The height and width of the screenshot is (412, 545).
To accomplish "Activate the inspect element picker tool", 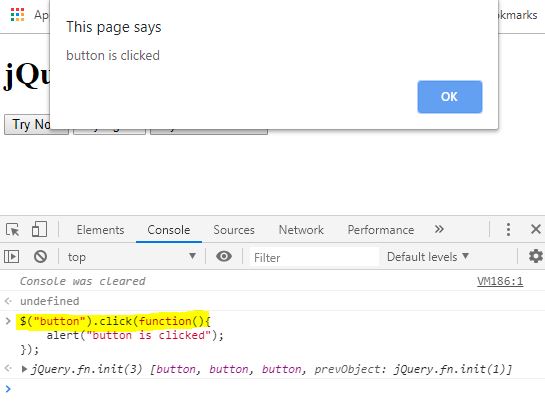I will tap(13, 230).
